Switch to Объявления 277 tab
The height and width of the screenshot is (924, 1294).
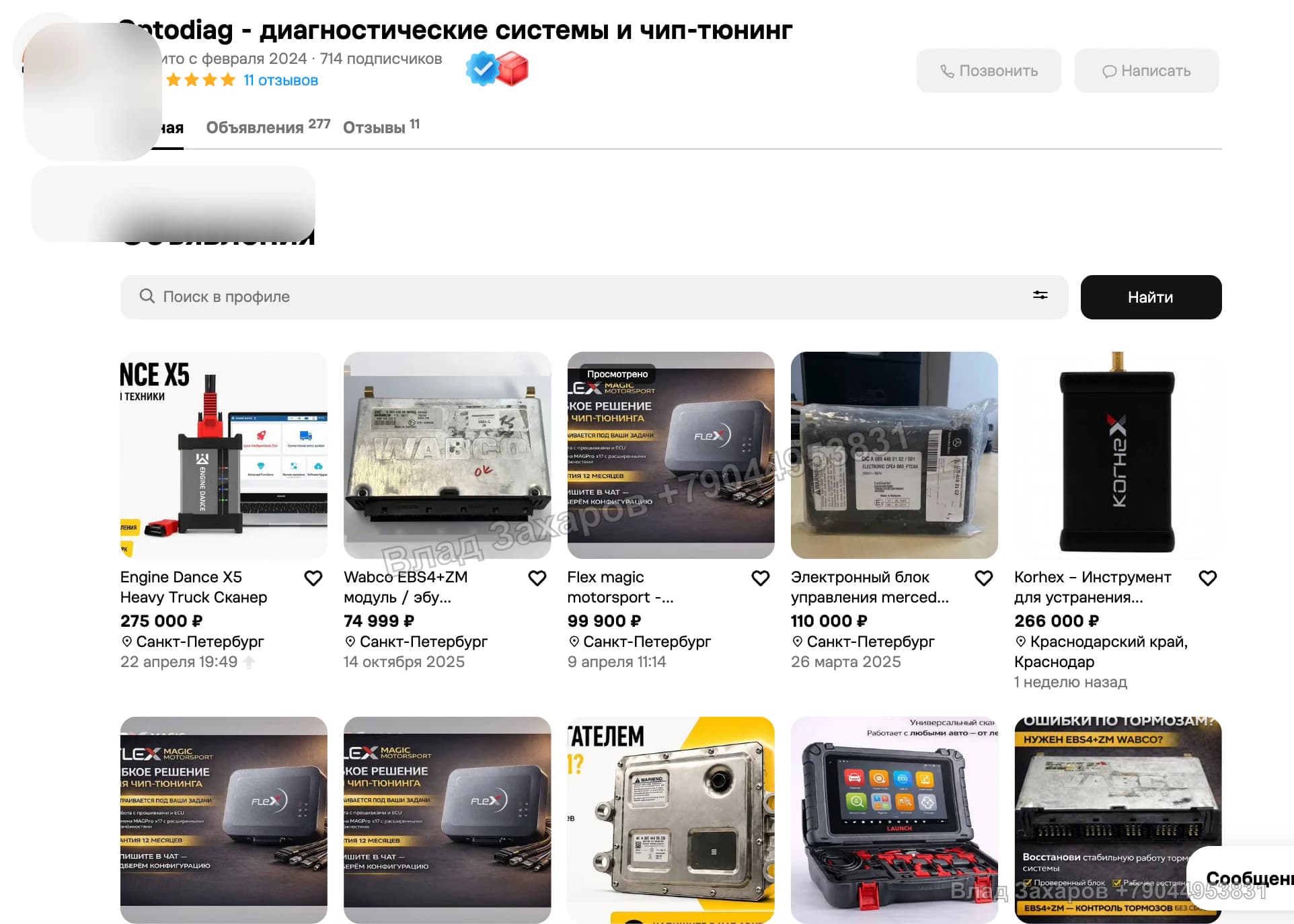coord(268,126)
